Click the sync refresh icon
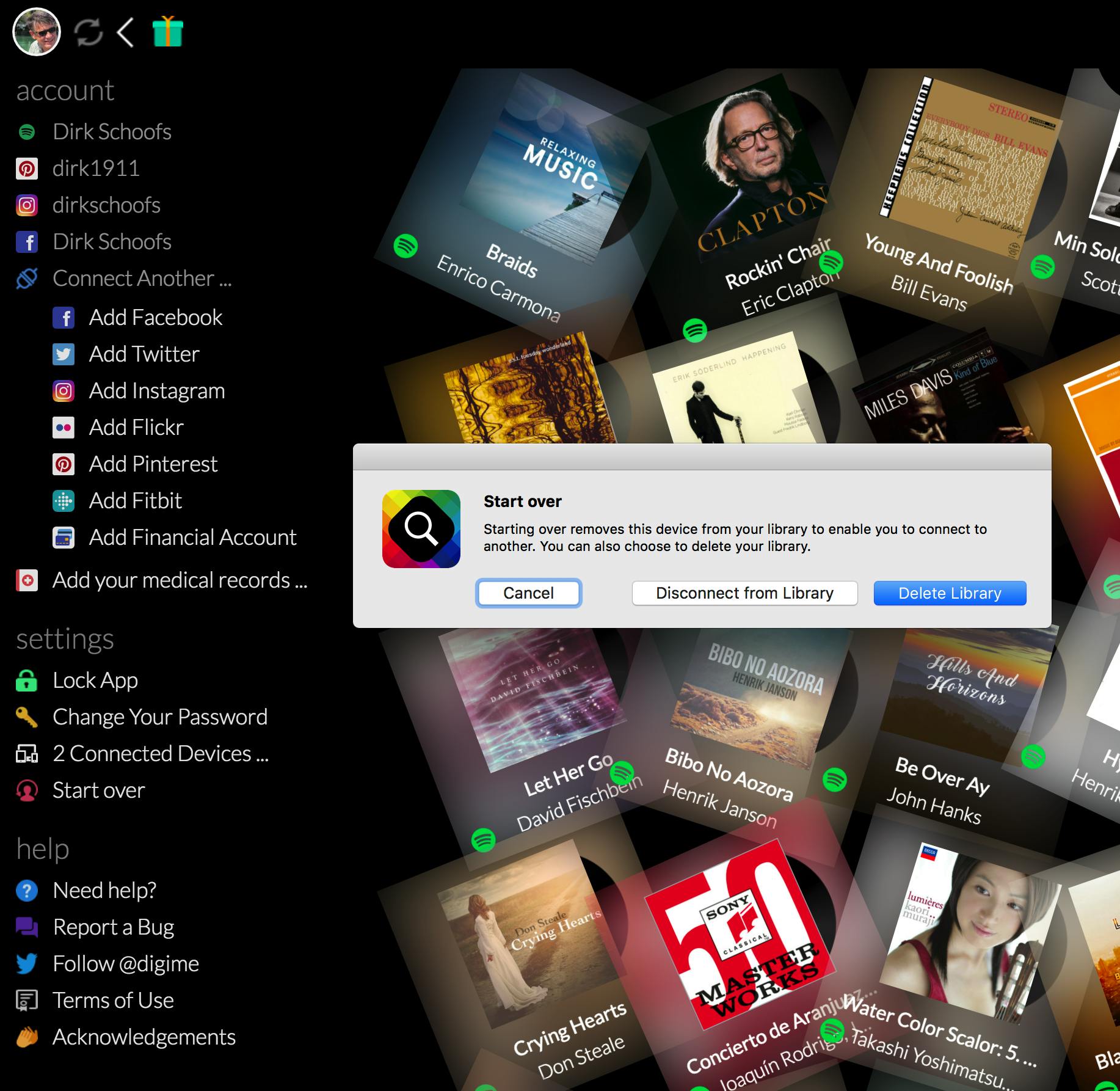Viewport: 1120px width, 1091px height. [89, 32]
